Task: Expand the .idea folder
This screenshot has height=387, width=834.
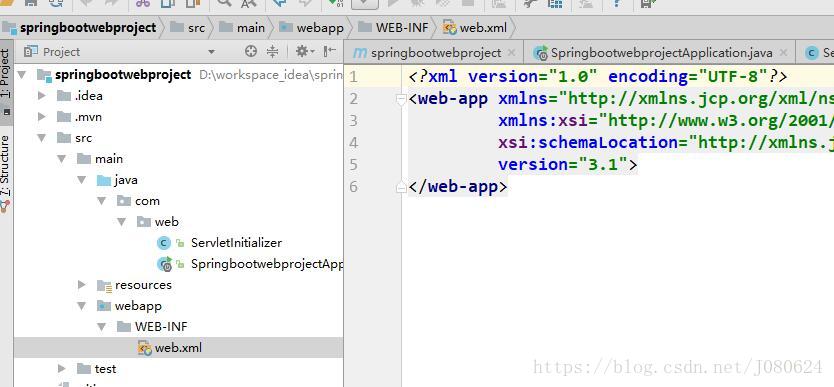Action: (x=42, y=96)
